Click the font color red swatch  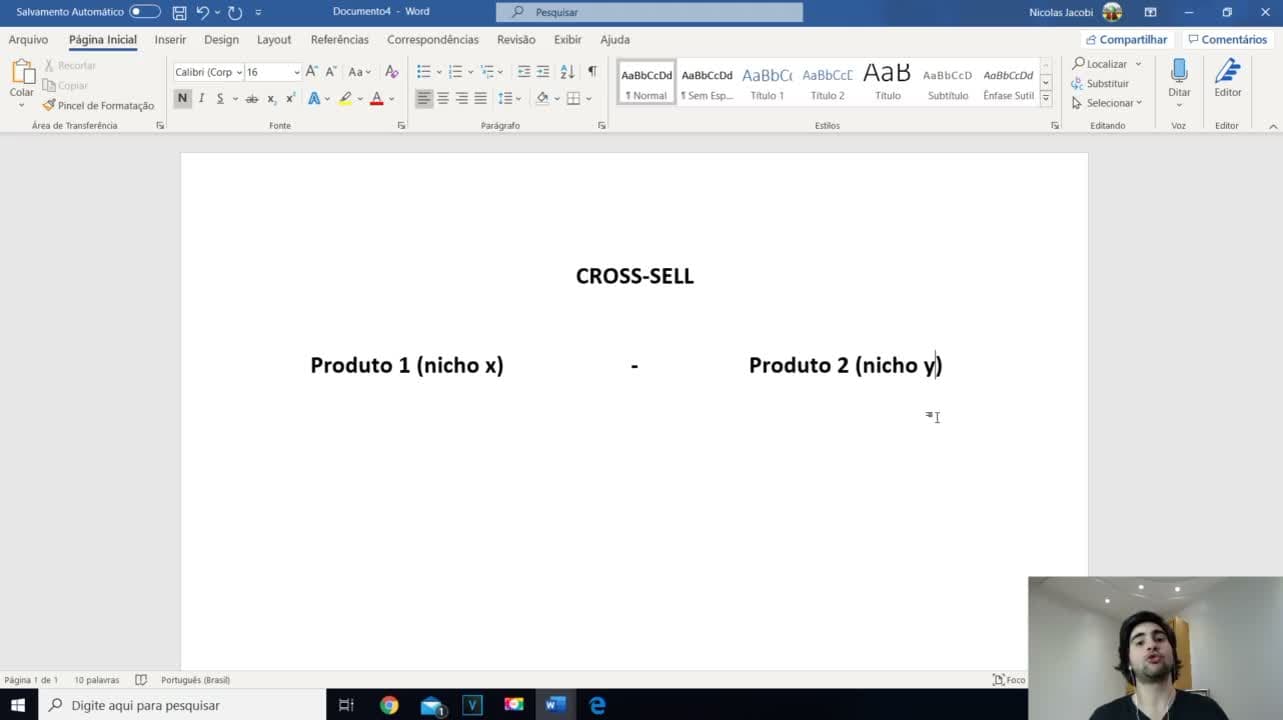click(x=376, y=98)
